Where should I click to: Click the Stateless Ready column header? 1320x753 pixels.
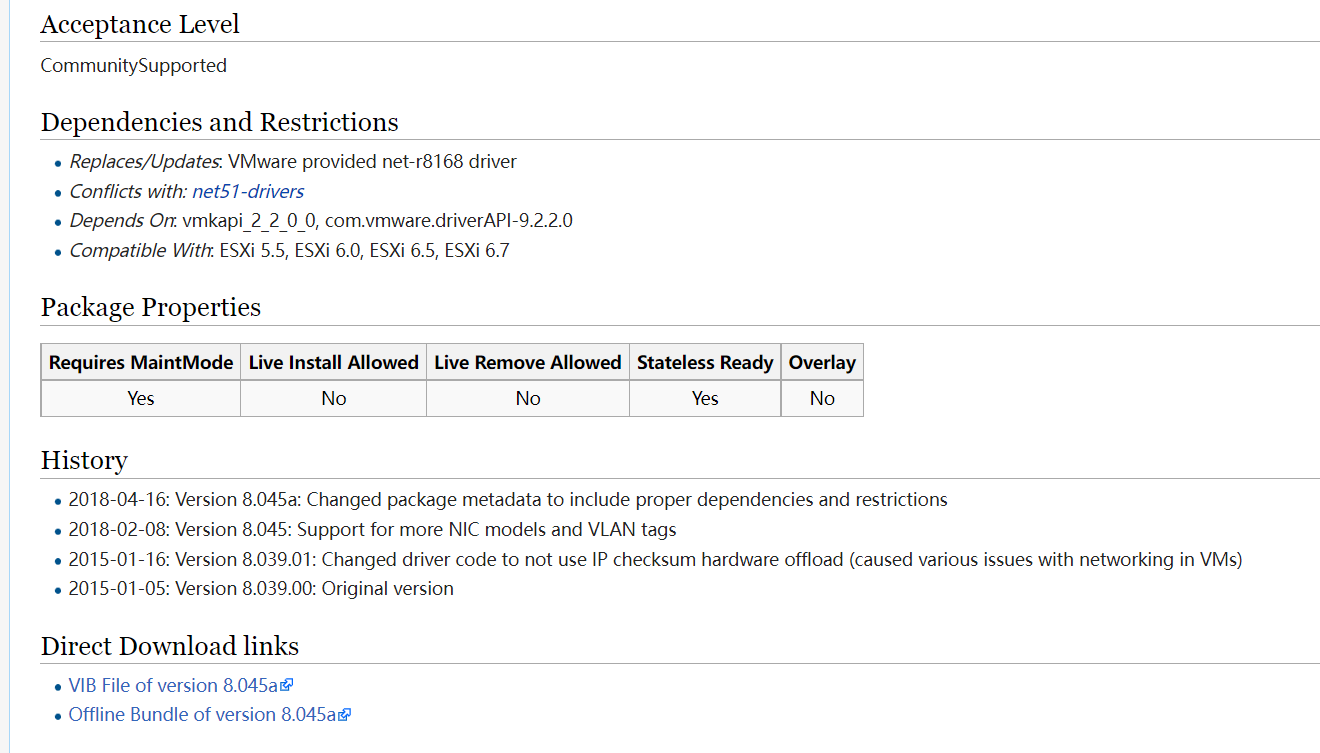[705, 362]
